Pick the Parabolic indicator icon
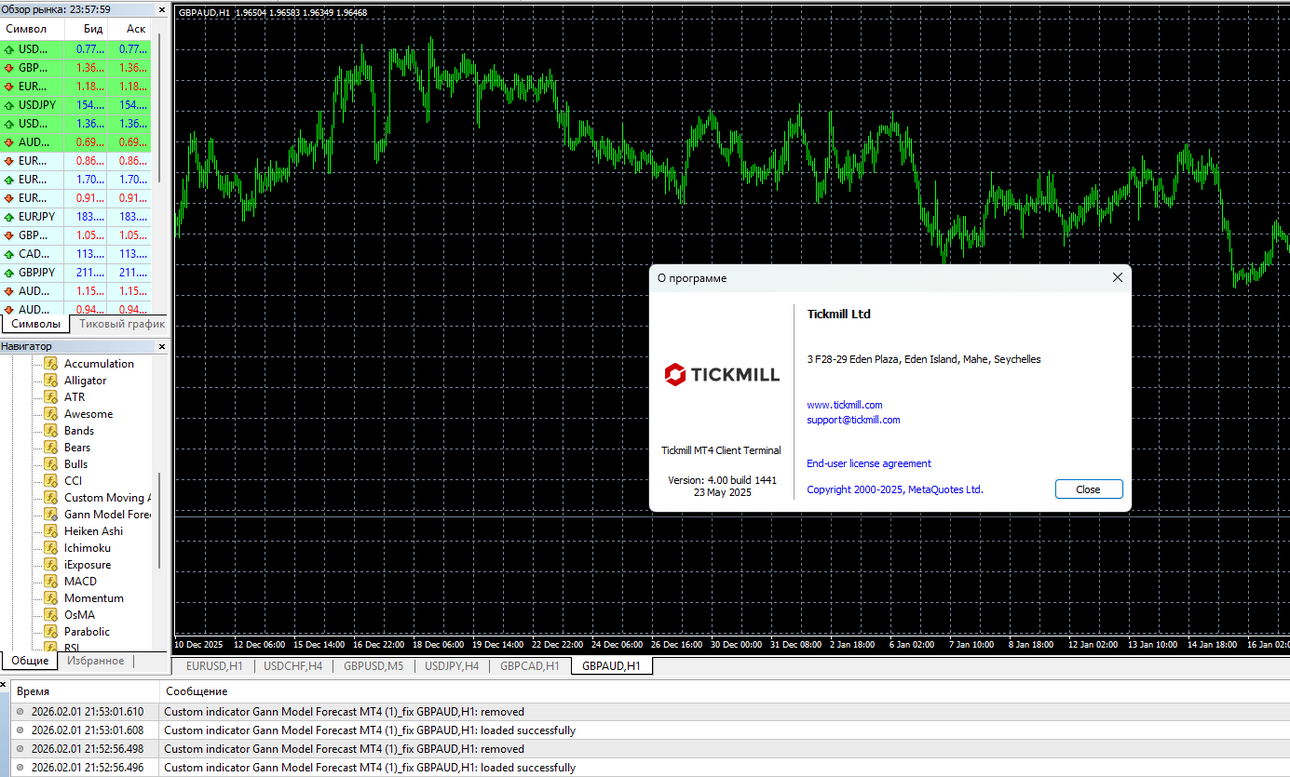This screenshot has width=1290, height=777. [x=51, y=632]
